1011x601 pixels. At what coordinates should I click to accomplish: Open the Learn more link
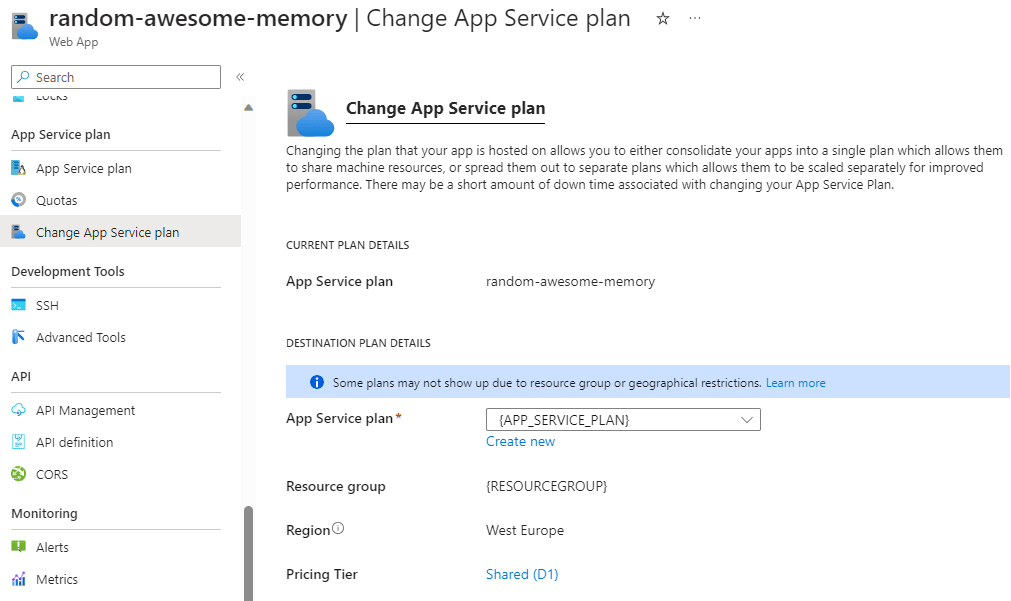(795, 383)
